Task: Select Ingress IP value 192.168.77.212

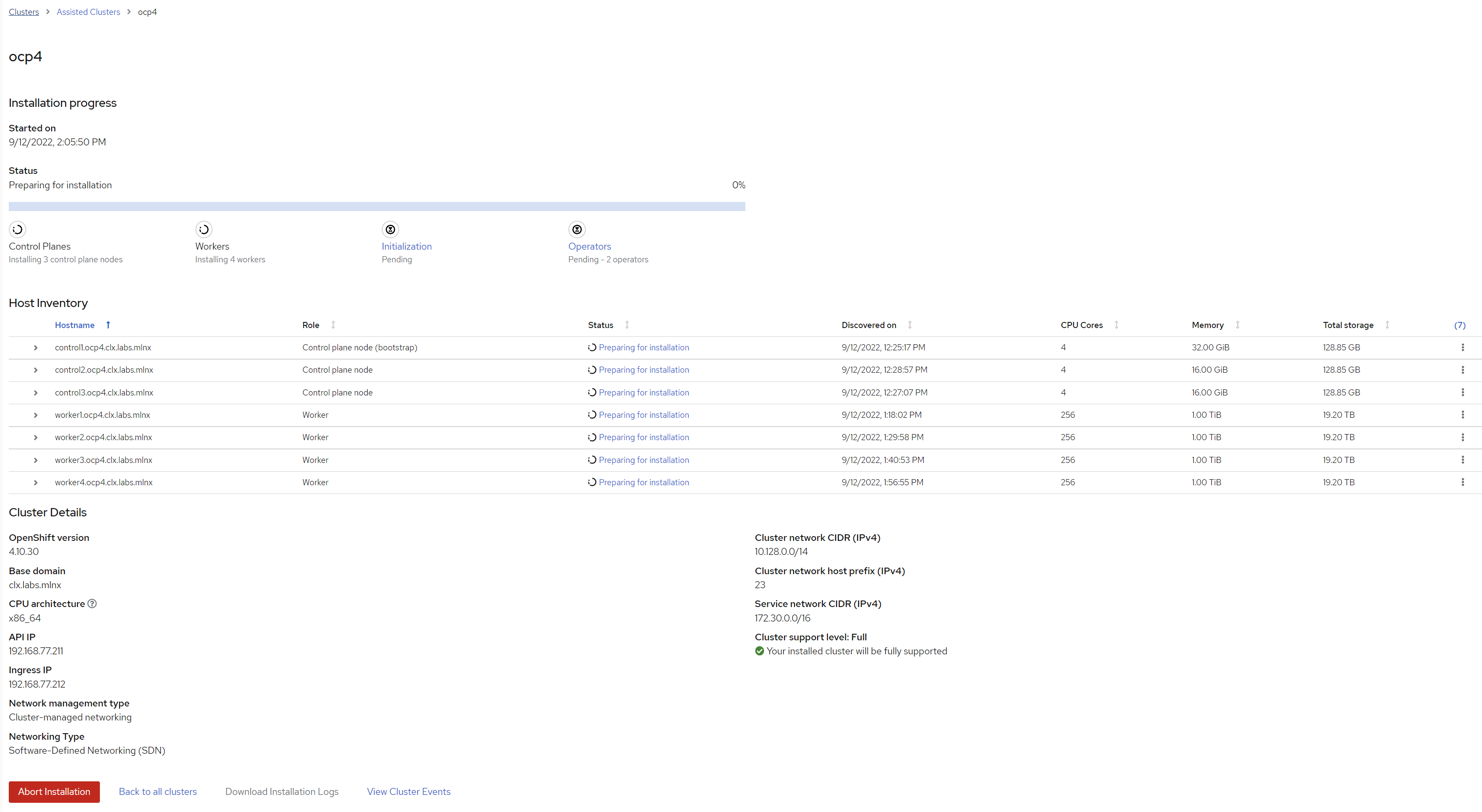Action: point(37,684)
